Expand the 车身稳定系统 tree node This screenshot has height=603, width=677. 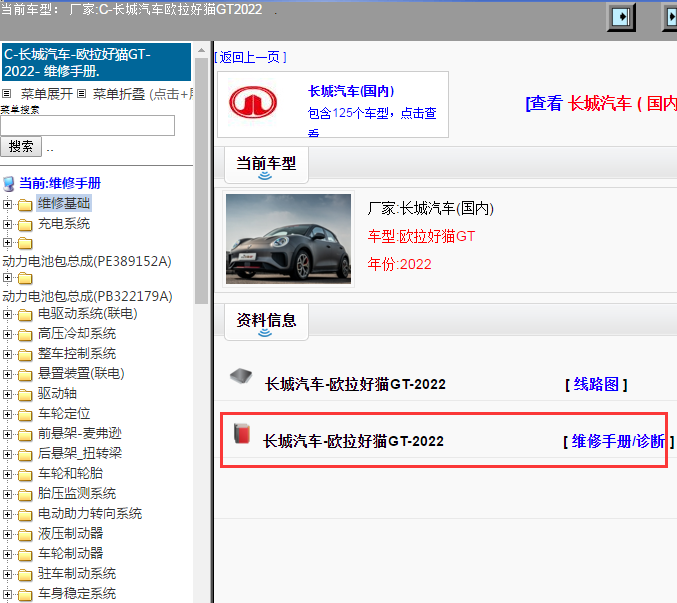(7, 594)
